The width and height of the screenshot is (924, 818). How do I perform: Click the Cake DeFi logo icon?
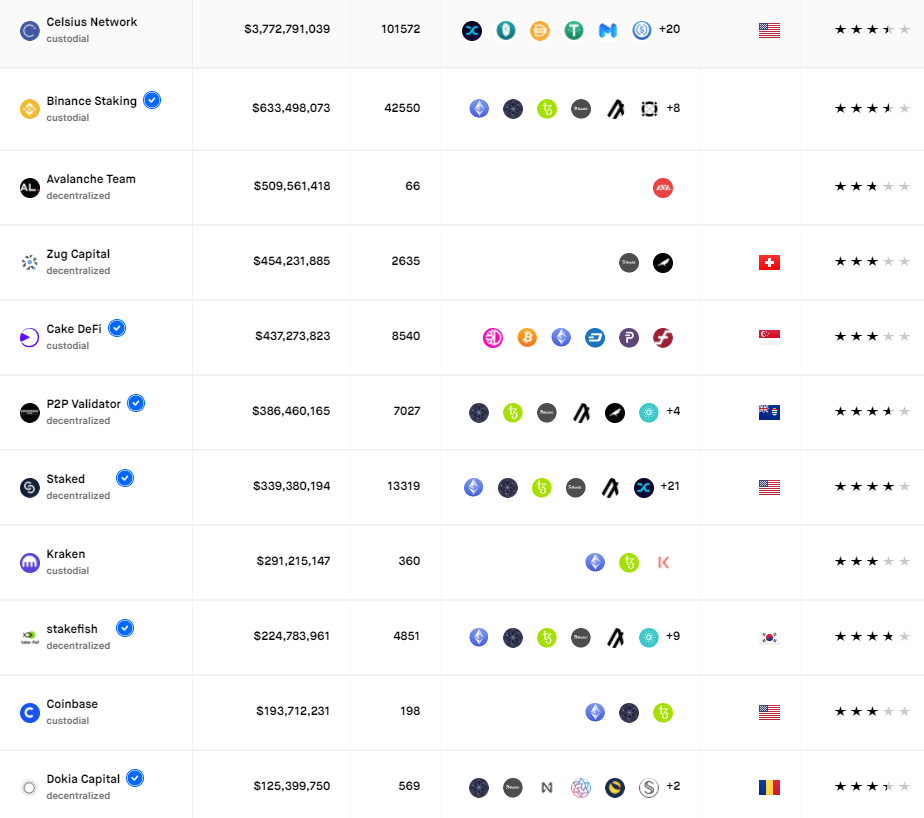29,338
